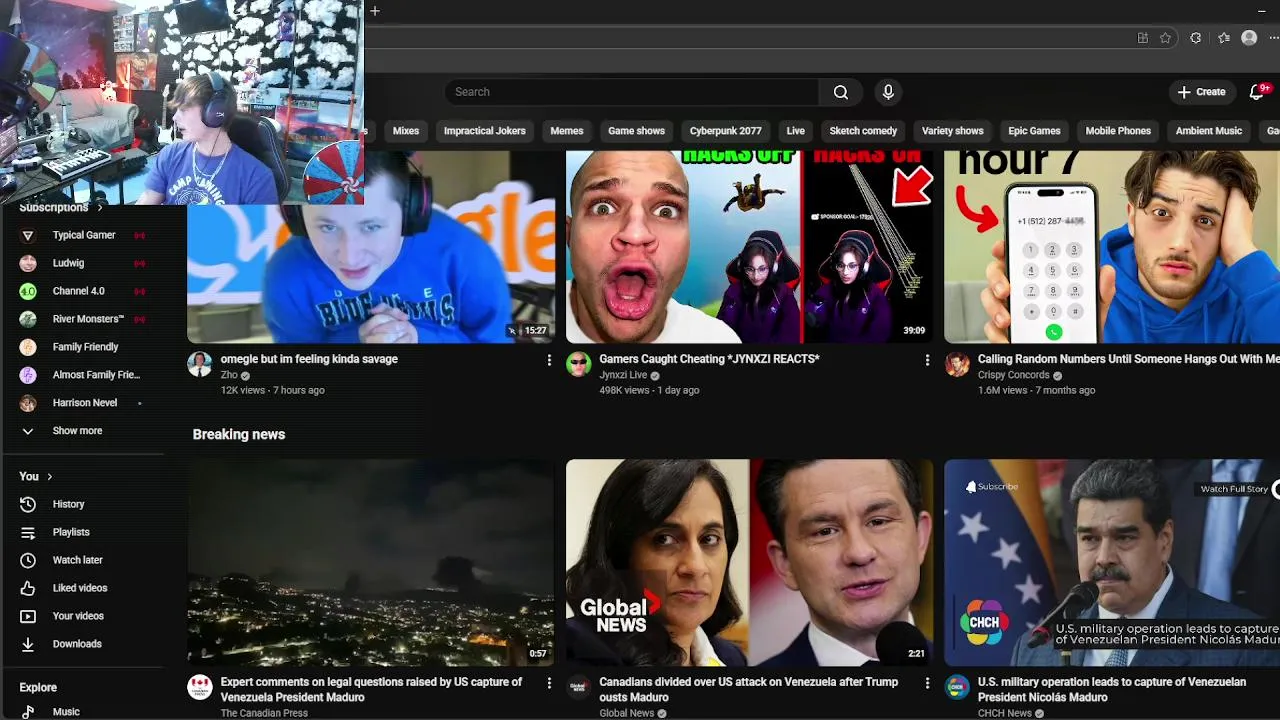Click Jynxzi Live channel avatar
The width and height of the screenshot is (1280, 720).
pyautogui.click(x=579, y=364)
